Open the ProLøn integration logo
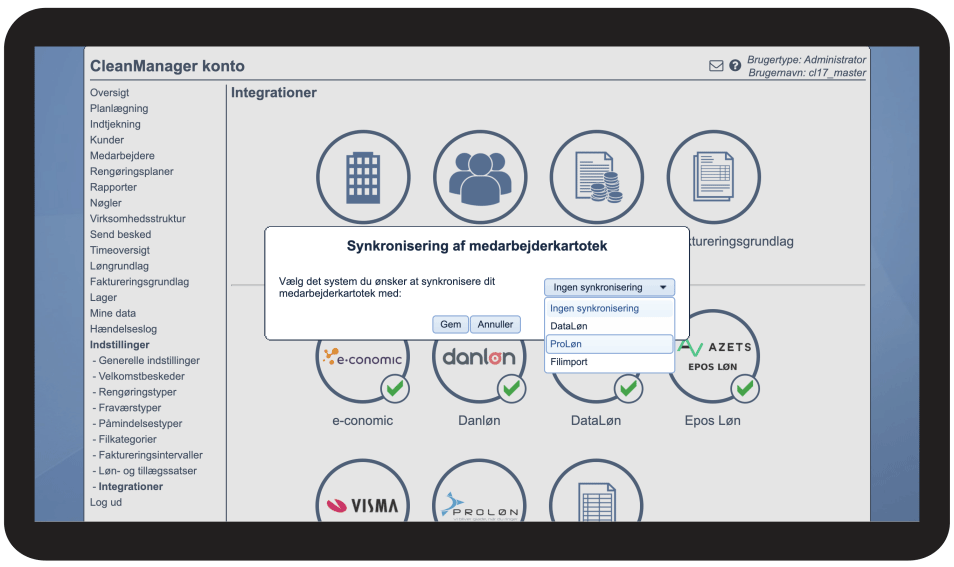Viewport: 954px width, 567px height. click(x=480, y=504)
